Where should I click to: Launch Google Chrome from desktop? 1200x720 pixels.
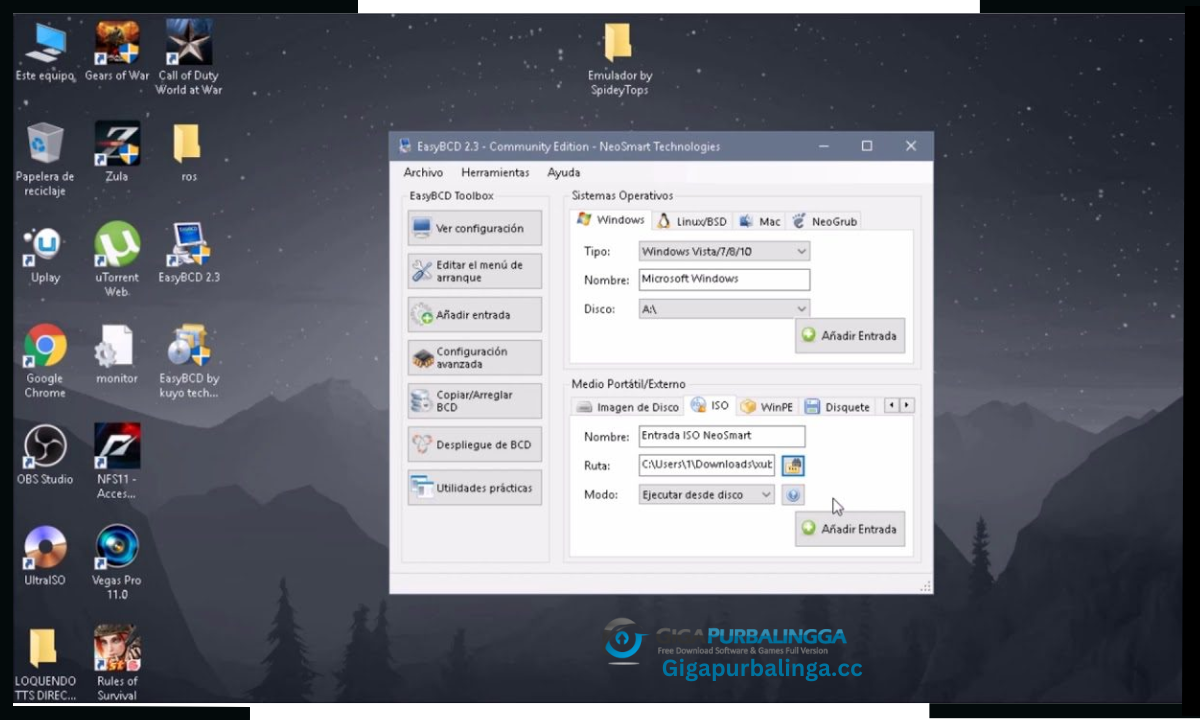coord(45,361)
